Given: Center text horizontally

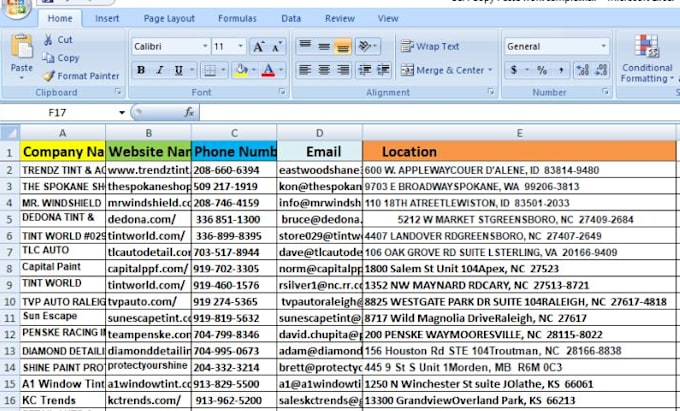Looking at the screenshot, I should [x=324, y=70].
